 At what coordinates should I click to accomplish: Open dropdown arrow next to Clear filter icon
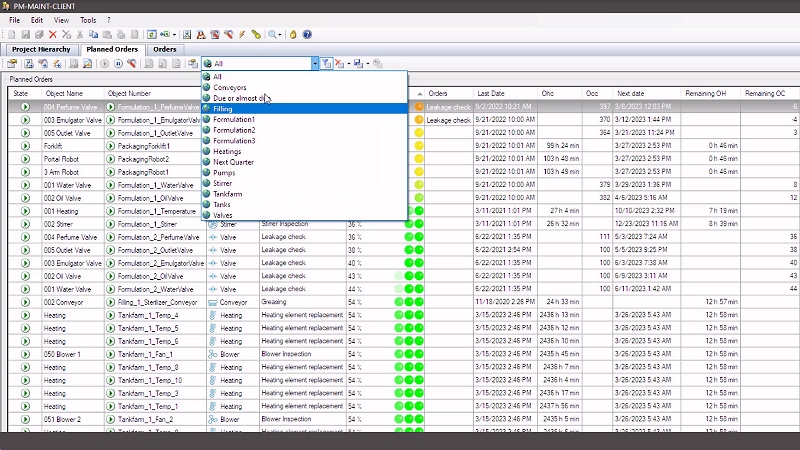348,64
